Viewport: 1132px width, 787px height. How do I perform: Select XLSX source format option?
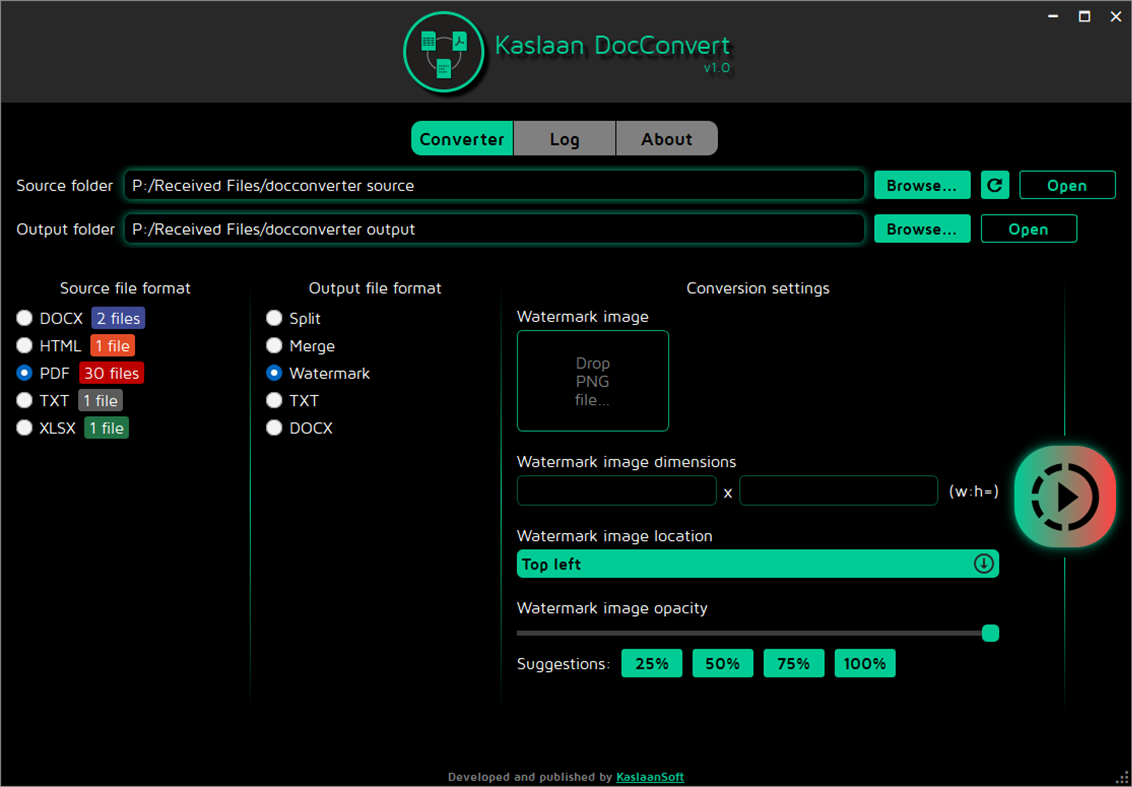(x=24, y=427)
